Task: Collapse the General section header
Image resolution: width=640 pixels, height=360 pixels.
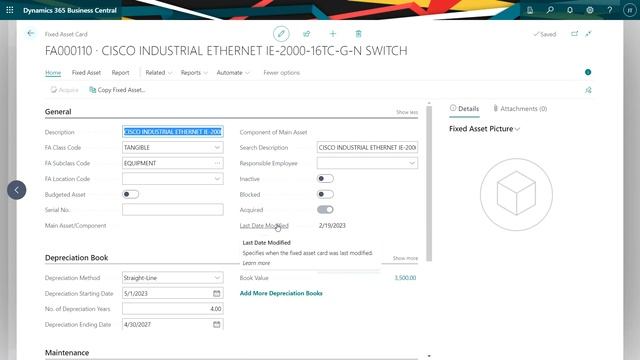Action: click(x=58, y=111)
